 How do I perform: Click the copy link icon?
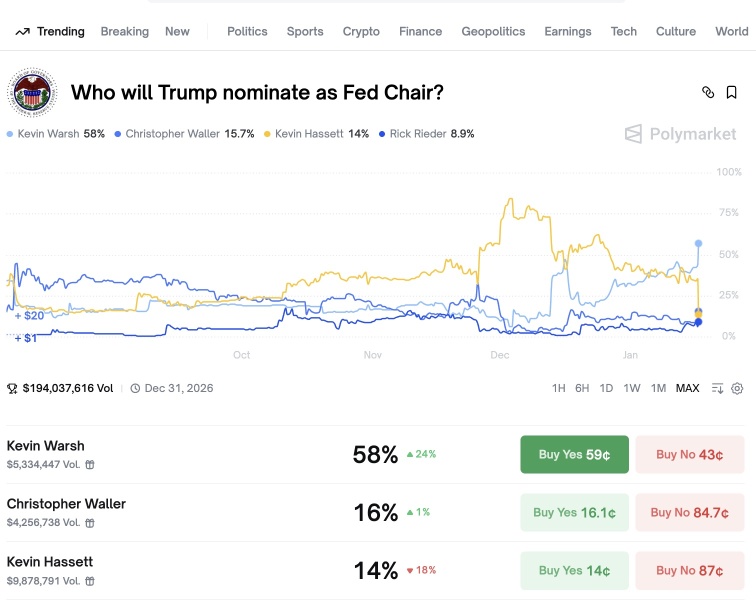coord(708,92)
